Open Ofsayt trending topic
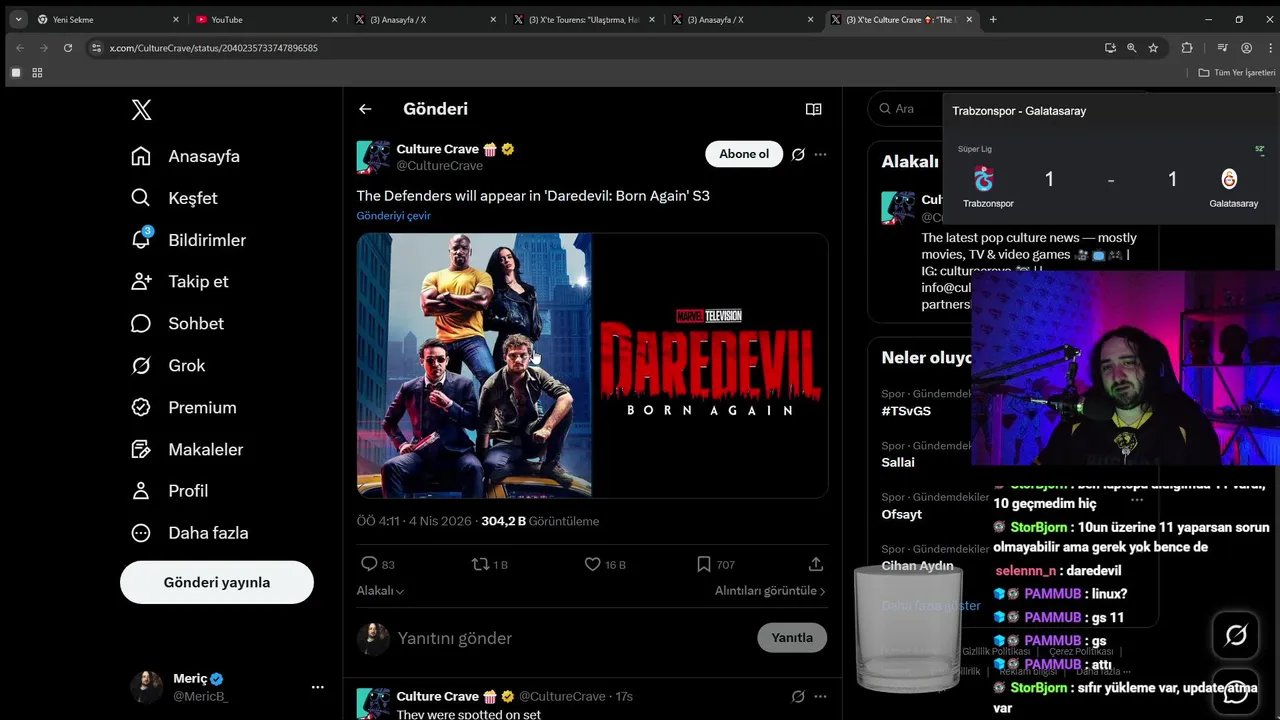This screenshot has height=720, width=1280. tap(901, 514)
